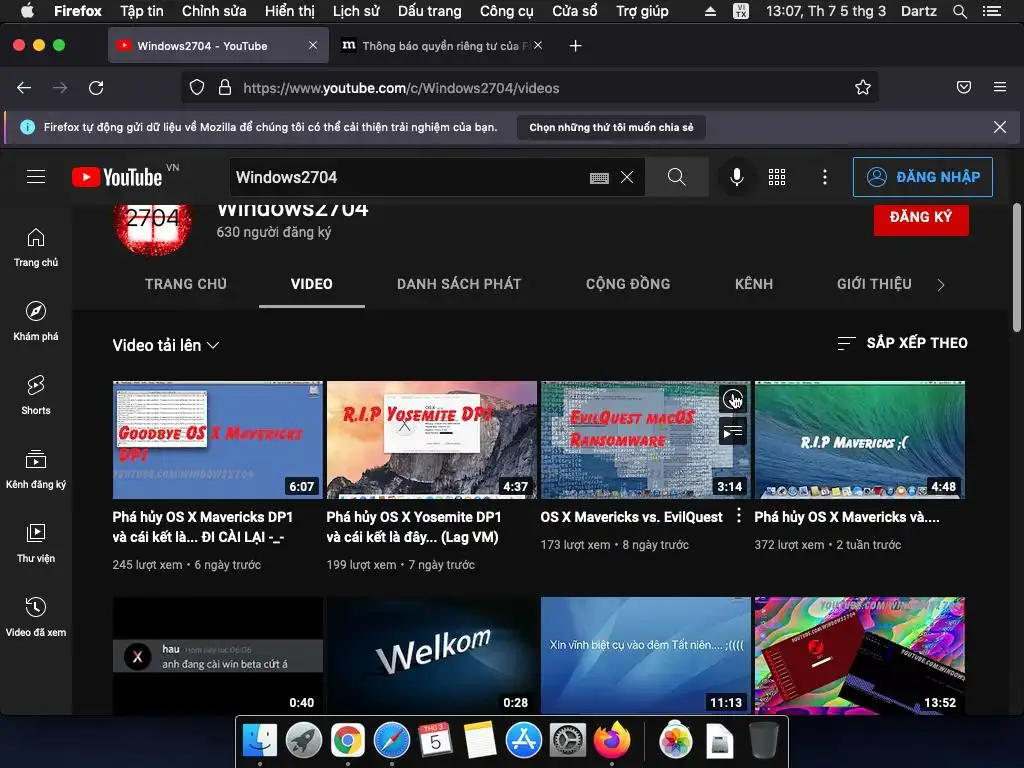
Task: Open the Dấu trang menu
Action: 430,11
